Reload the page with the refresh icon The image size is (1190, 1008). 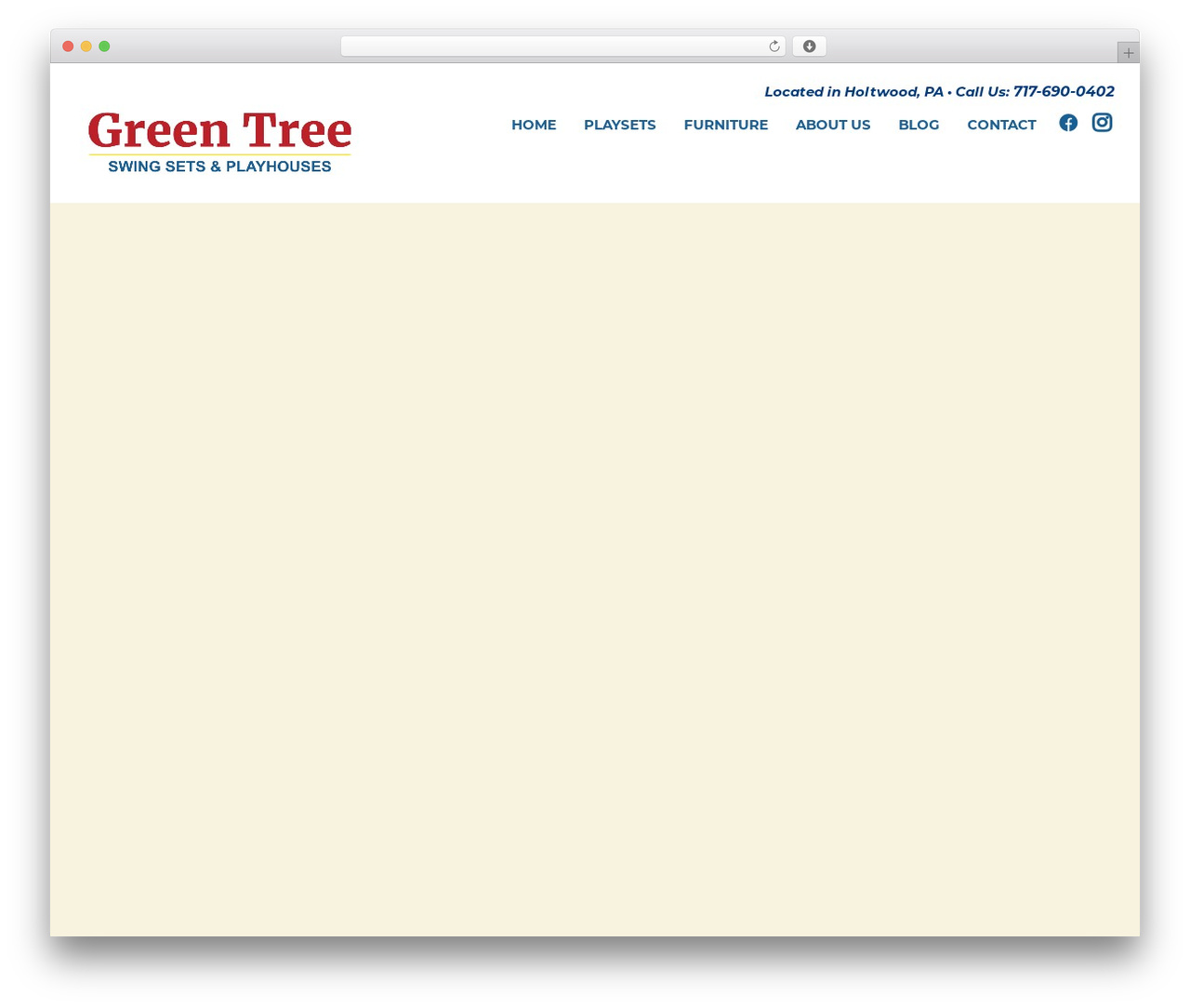coord(773,46)
